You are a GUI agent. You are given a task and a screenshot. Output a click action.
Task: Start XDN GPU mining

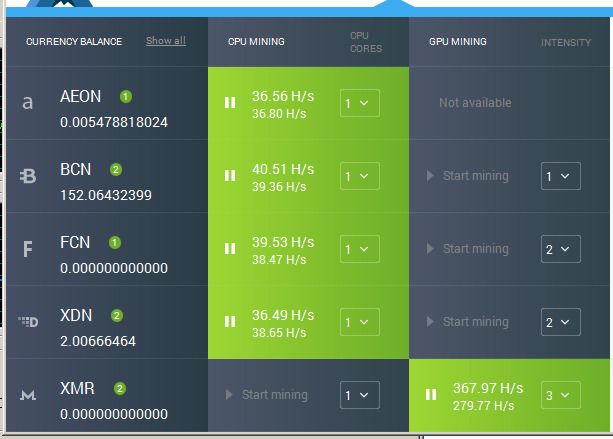pos(468,322)
